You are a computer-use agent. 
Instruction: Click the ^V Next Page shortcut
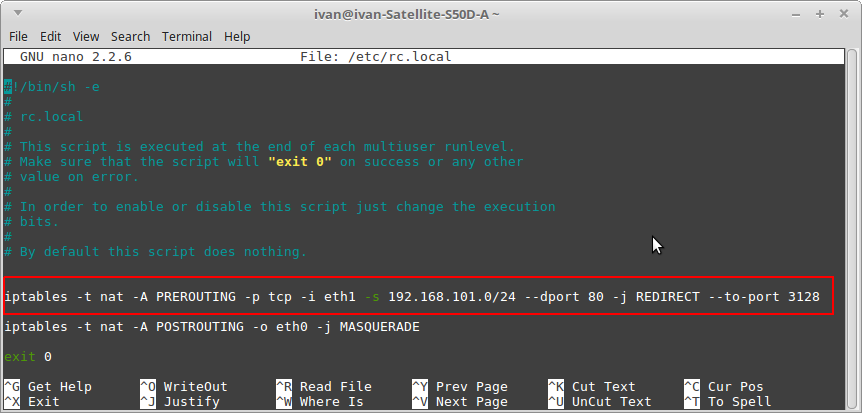460,401
